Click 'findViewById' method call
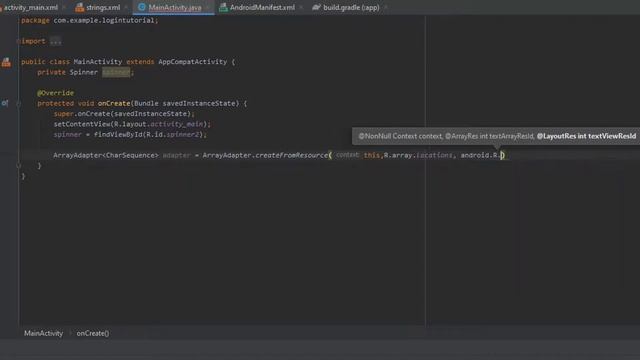 [x=118, y=135]
